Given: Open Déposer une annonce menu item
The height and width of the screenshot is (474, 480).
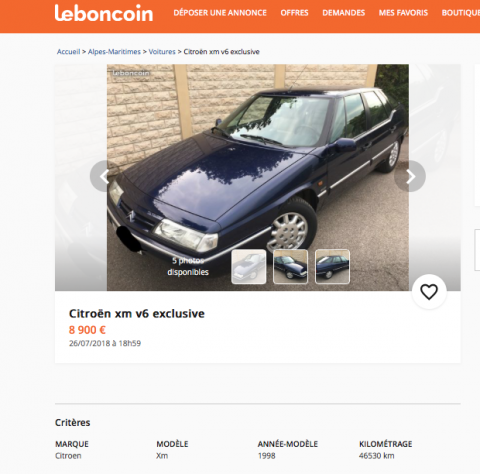Looking at the screenshot, I should (x=220, y=13).
